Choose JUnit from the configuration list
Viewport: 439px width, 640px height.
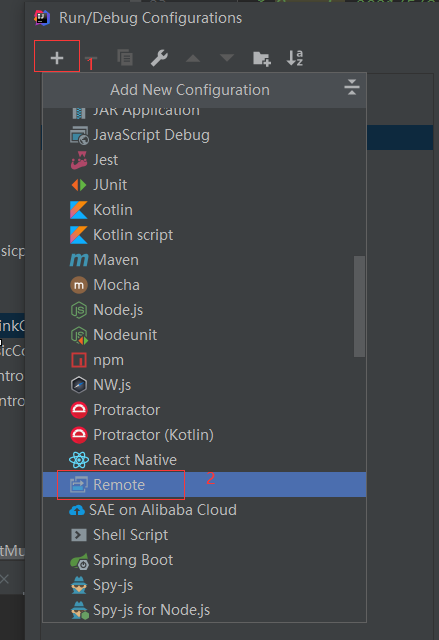[204, 185]
